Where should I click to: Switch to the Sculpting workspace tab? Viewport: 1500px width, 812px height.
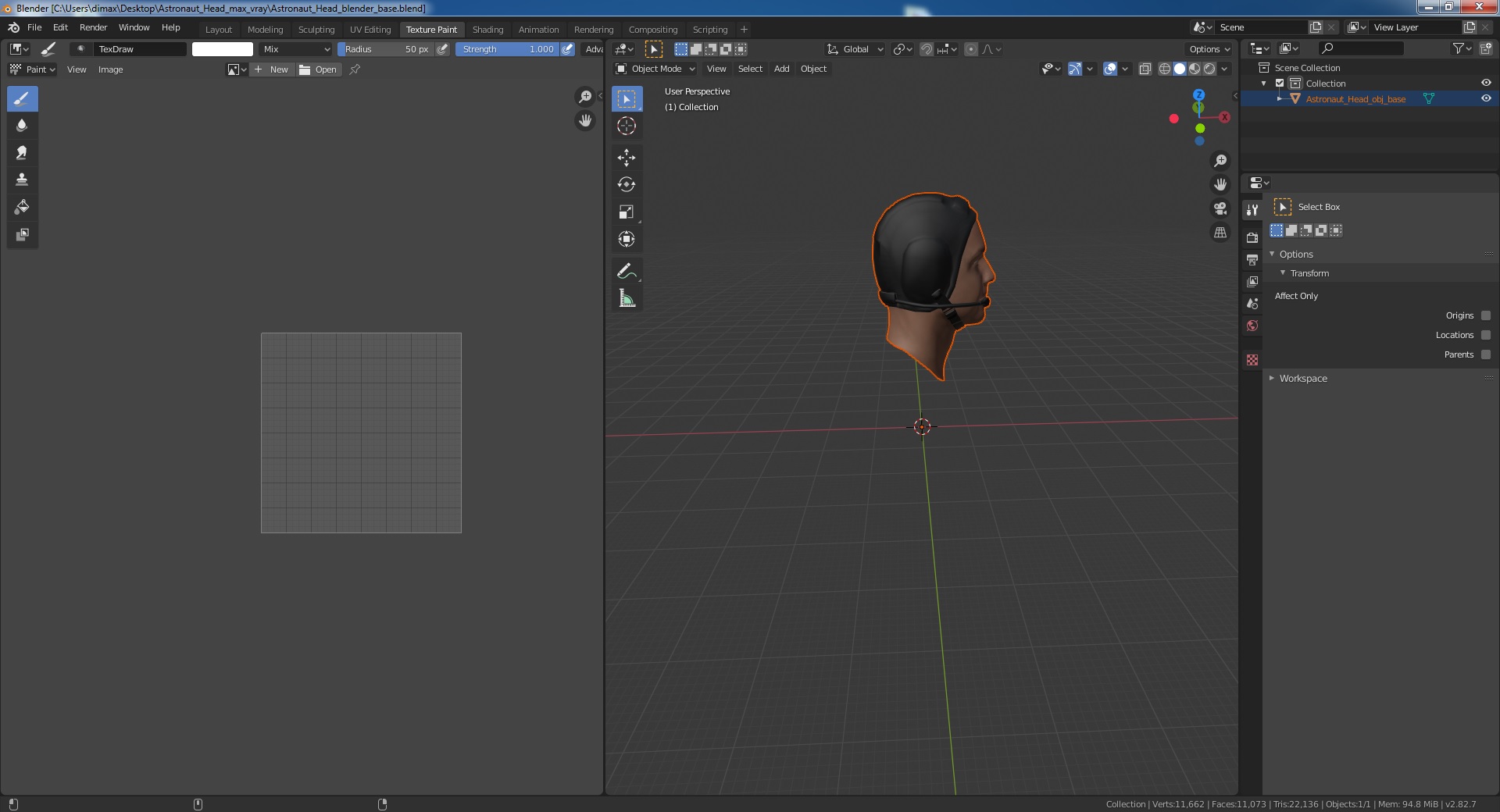click(316, 30)
